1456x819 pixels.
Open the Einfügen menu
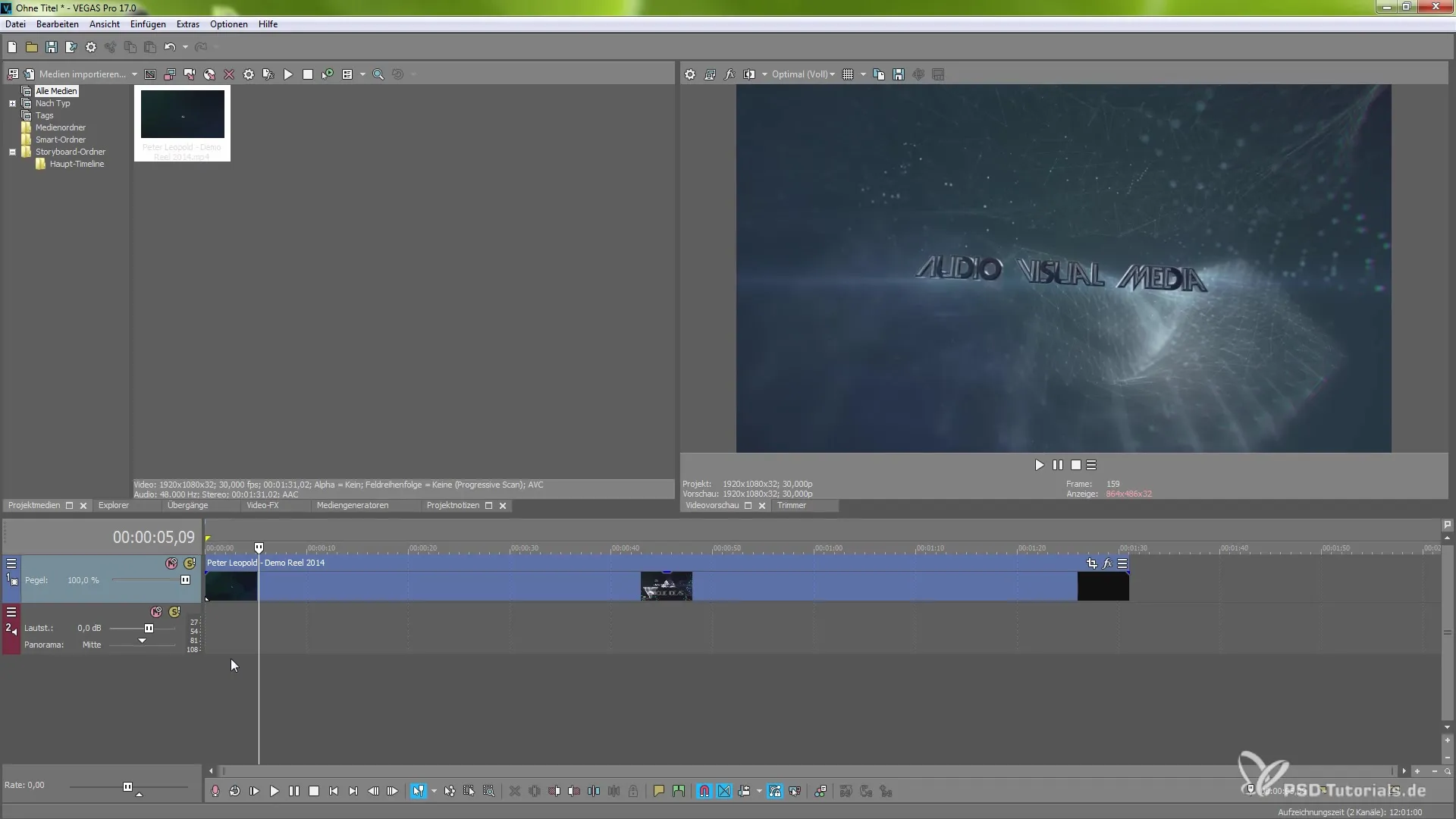tap(148, 24)
